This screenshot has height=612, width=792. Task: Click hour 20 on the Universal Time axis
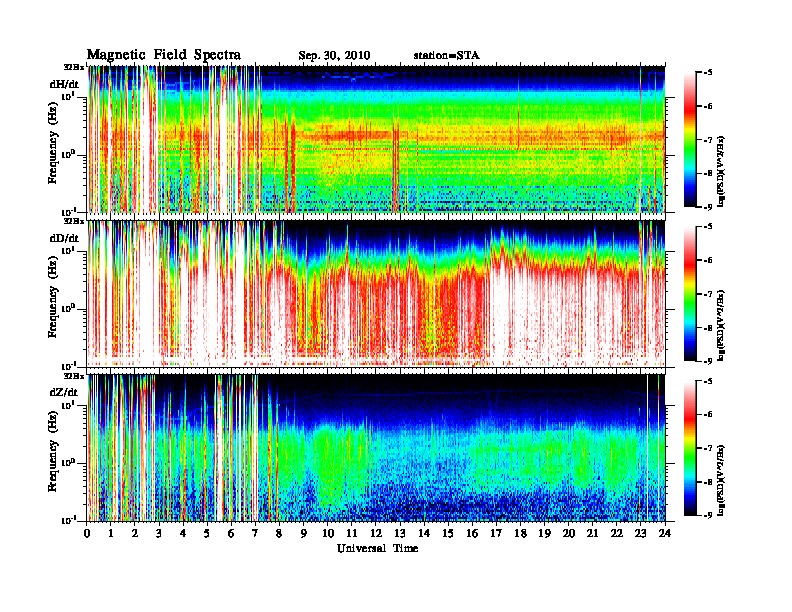(x=569, y=534)
